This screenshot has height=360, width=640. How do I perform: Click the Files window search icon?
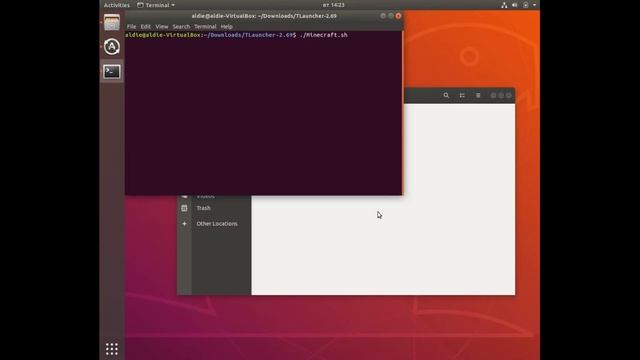(446, 95)
